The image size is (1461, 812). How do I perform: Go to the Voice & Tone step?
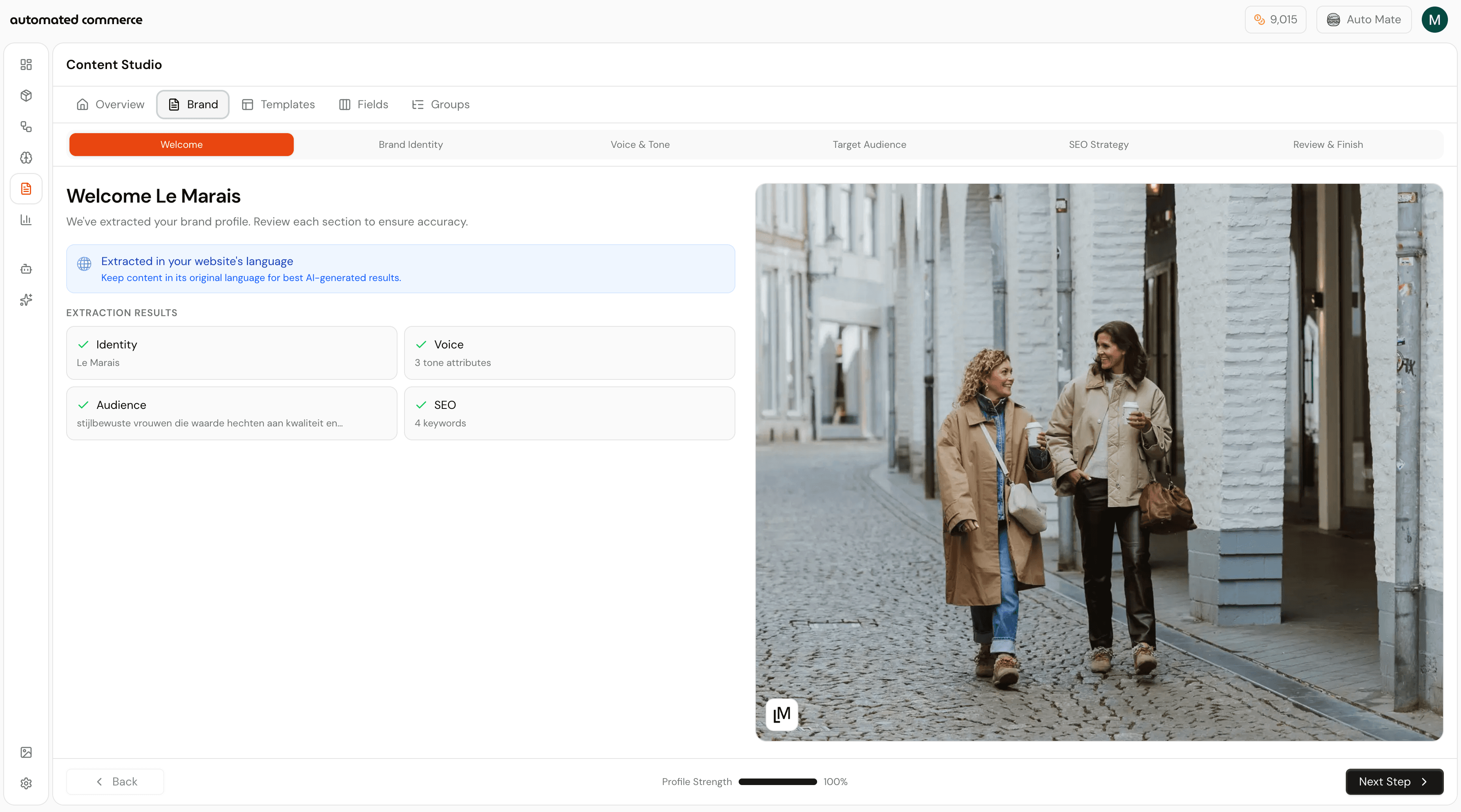click(x=640, y=145)
